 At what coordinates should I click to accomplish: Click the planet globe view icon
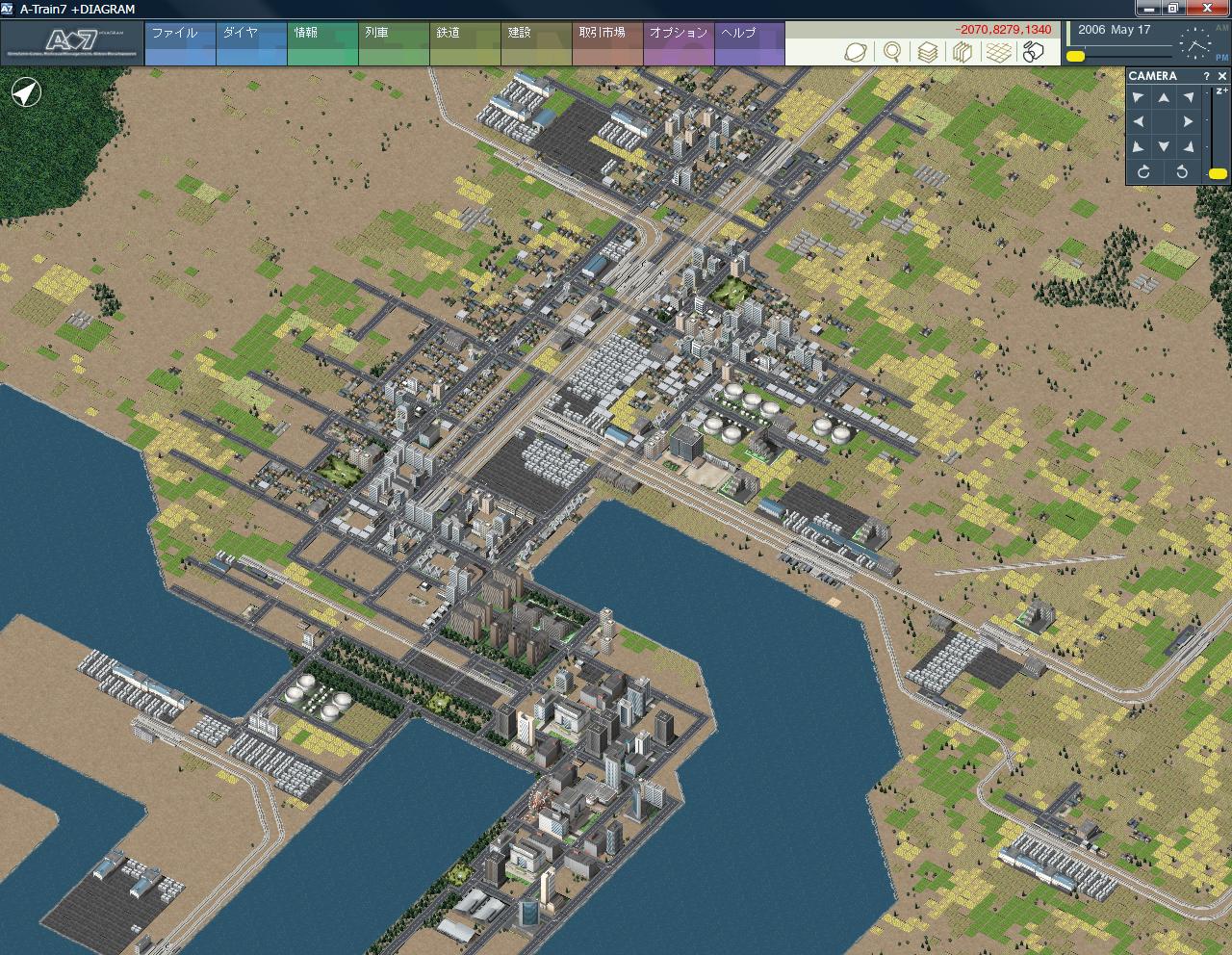(855, 52)
